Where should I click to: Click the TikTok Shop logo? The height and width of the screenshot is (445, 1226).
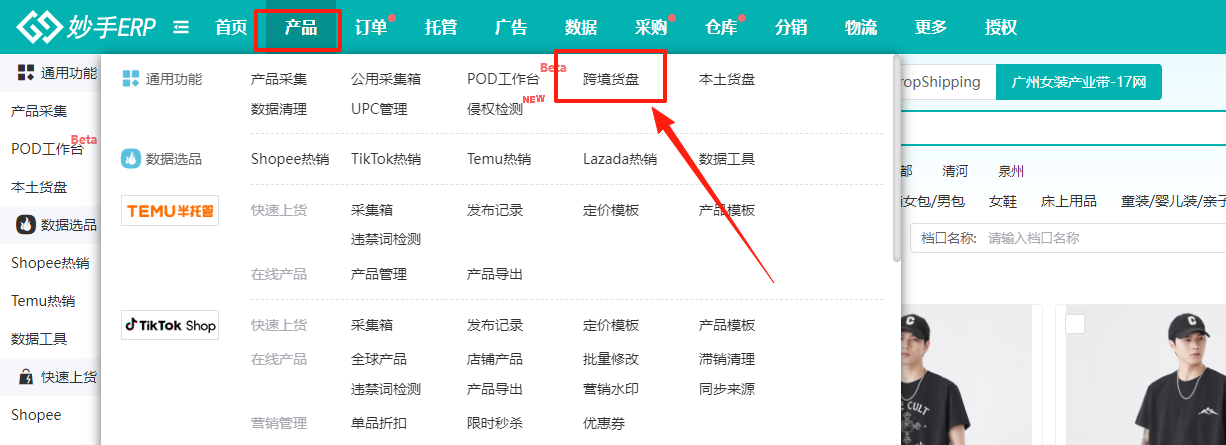[170, 325]
